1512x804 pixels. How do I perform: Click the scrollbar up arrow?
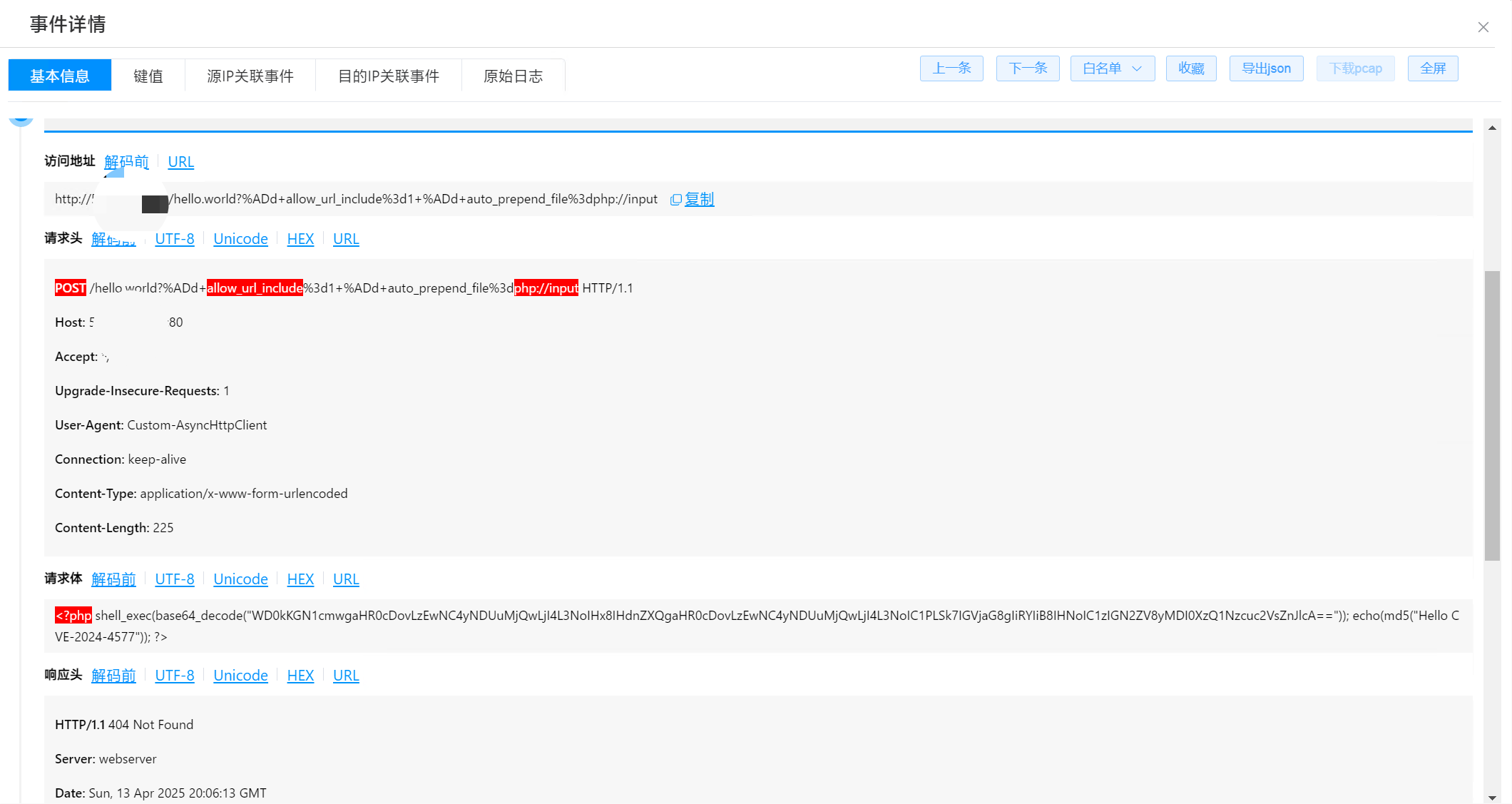[1492, 128]
